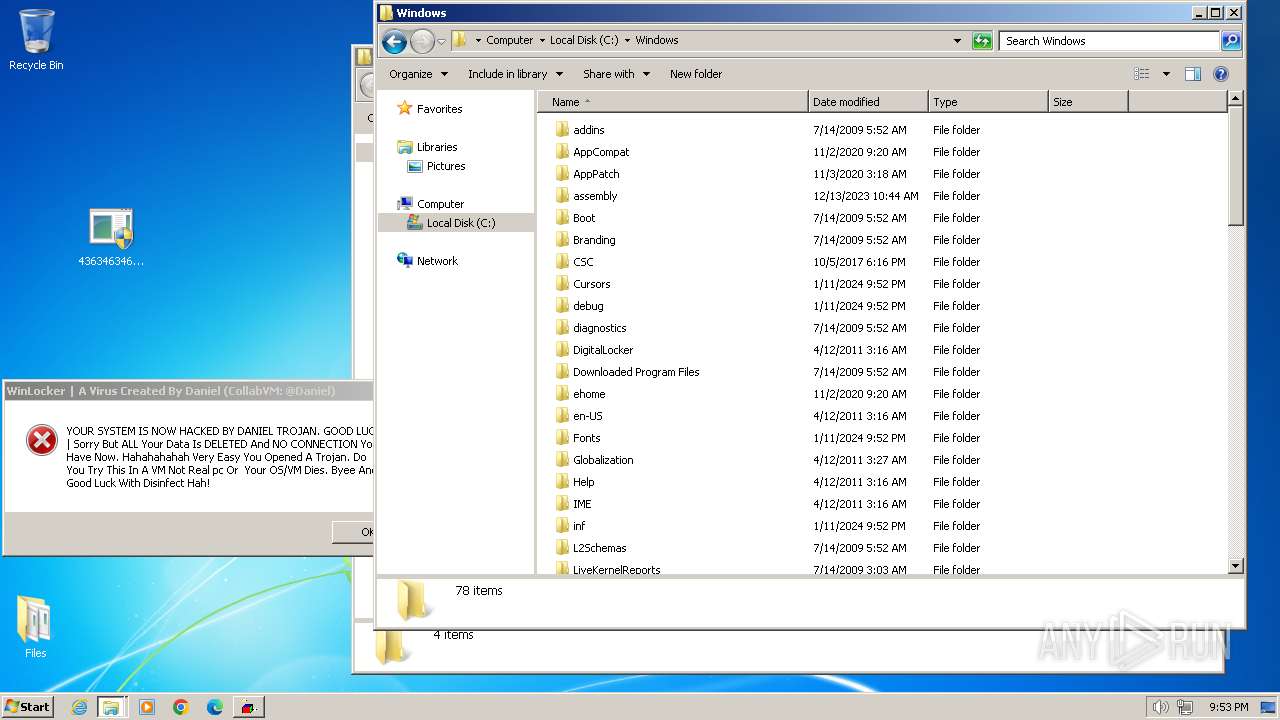Screen dimensions: 1280x720
Task: Select the DigitalLocker folder
Action: click(603, 350)
